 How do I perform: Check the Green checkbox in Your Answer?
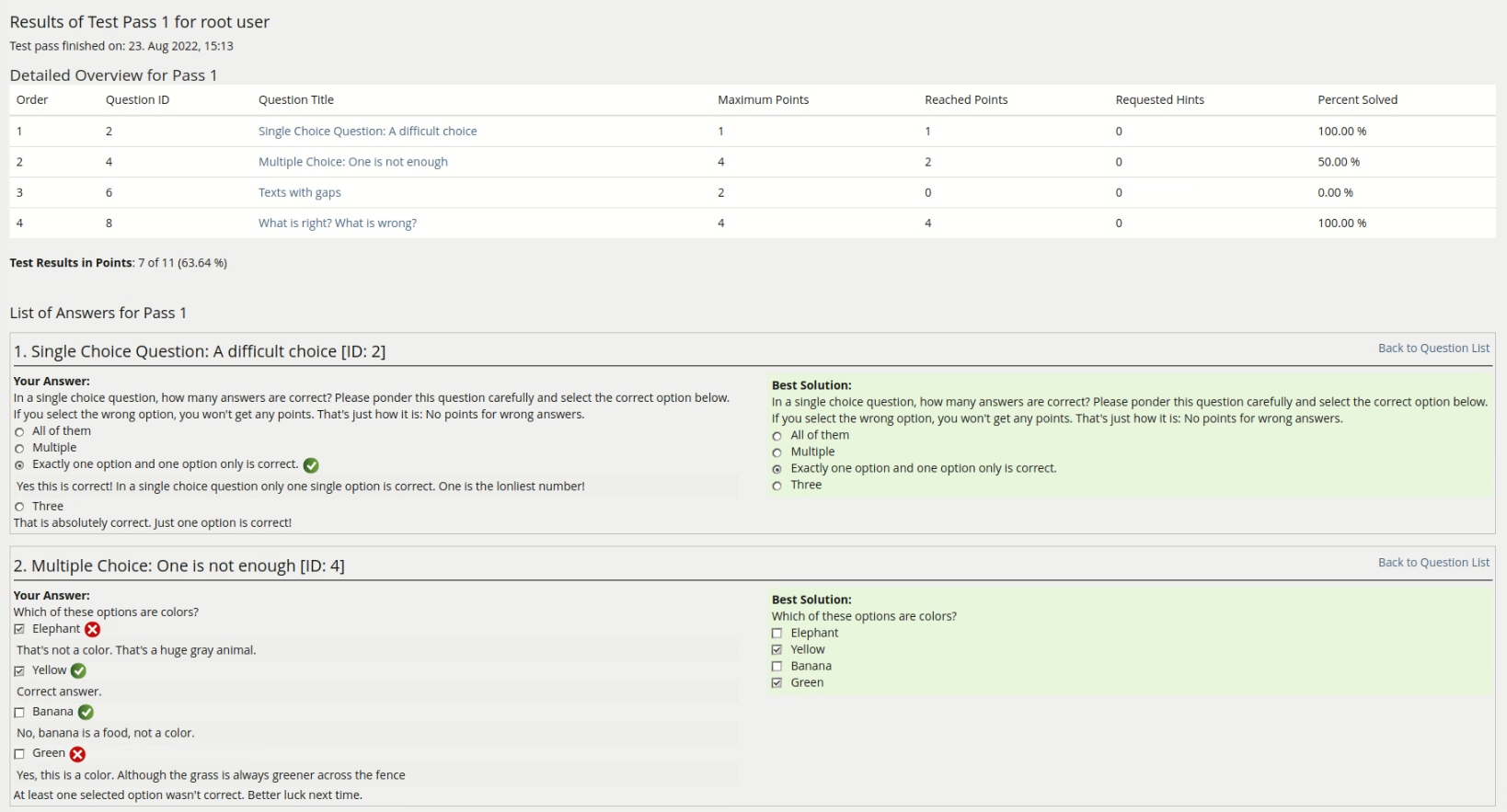tap(19, 754)
